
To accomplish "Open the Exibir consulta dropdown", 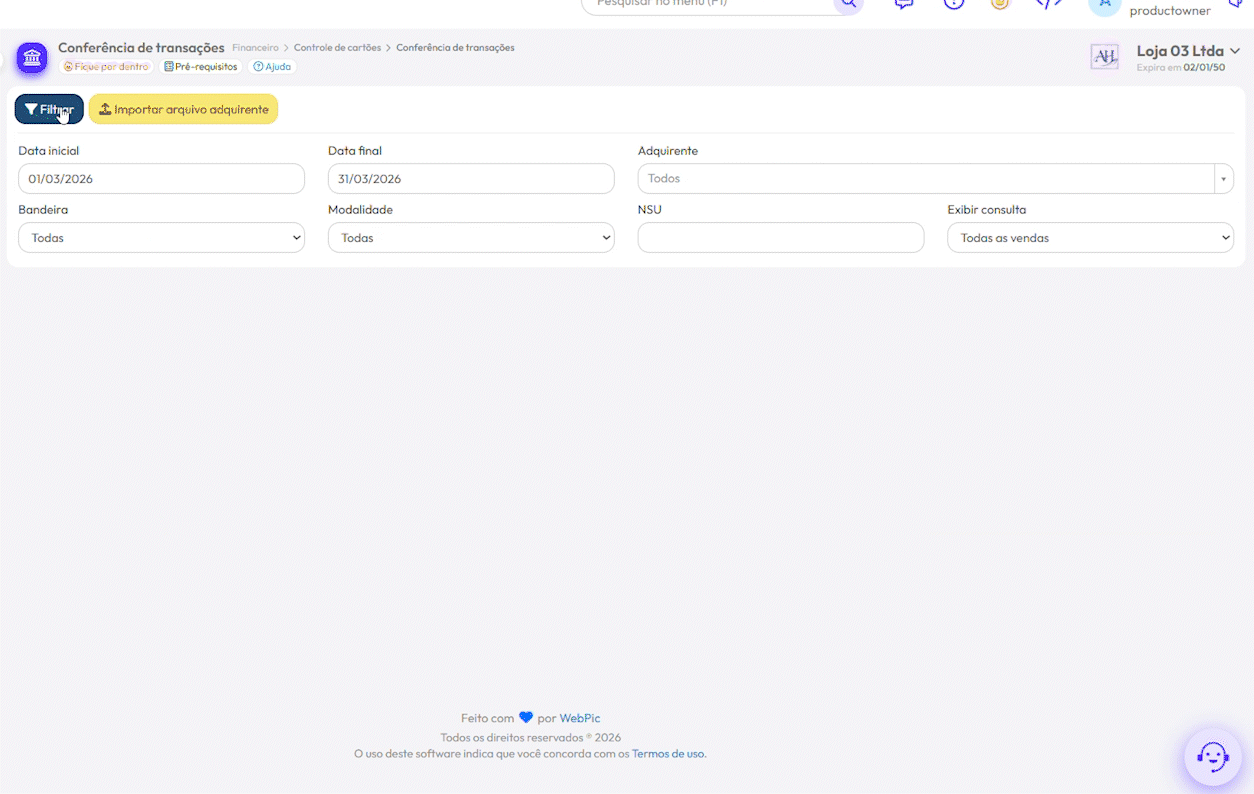I will coord(1090,238).
